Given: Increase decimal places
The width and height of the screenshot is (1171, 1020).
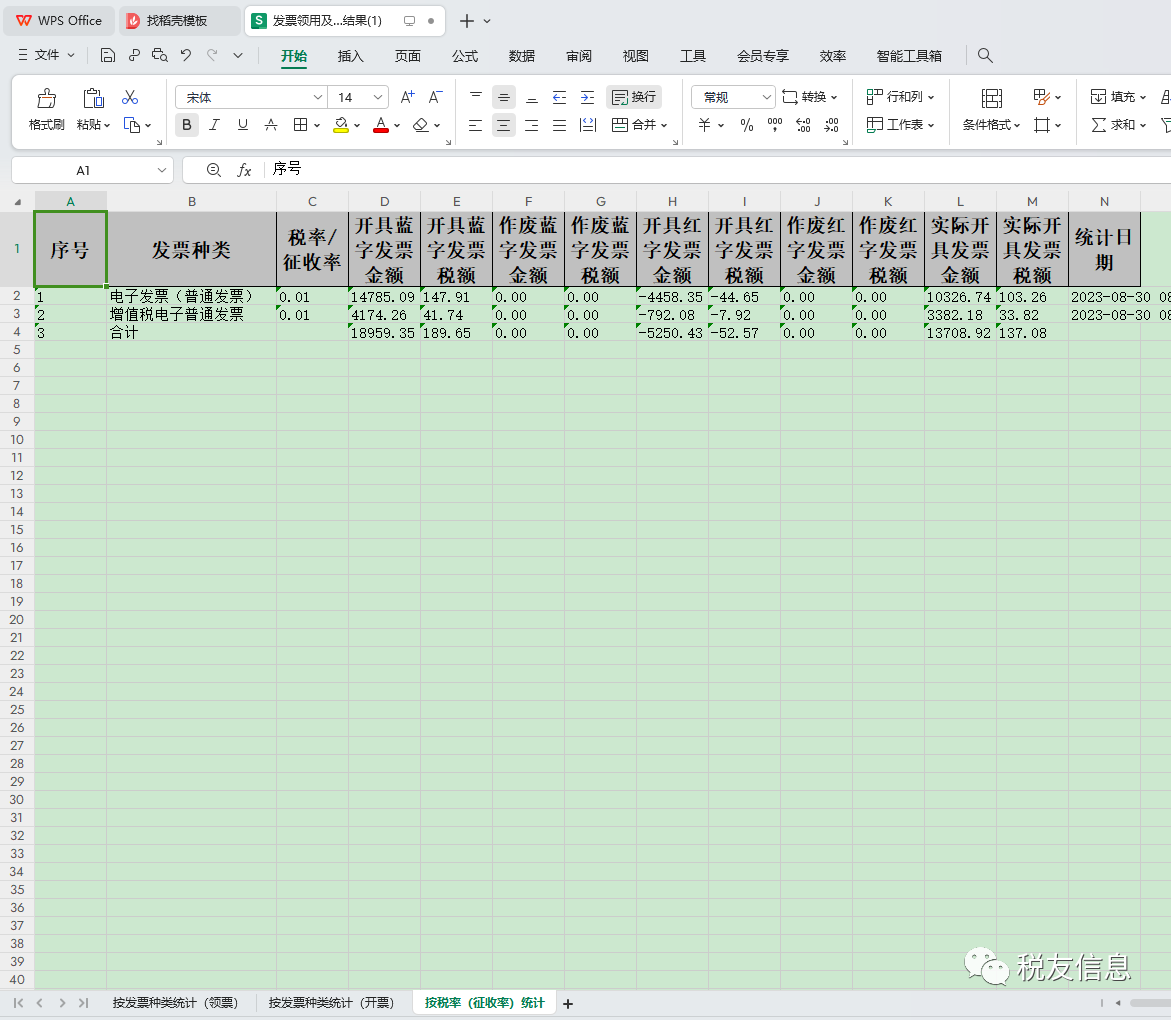Looking at the screenshot, I should click(x=804, y=125).
